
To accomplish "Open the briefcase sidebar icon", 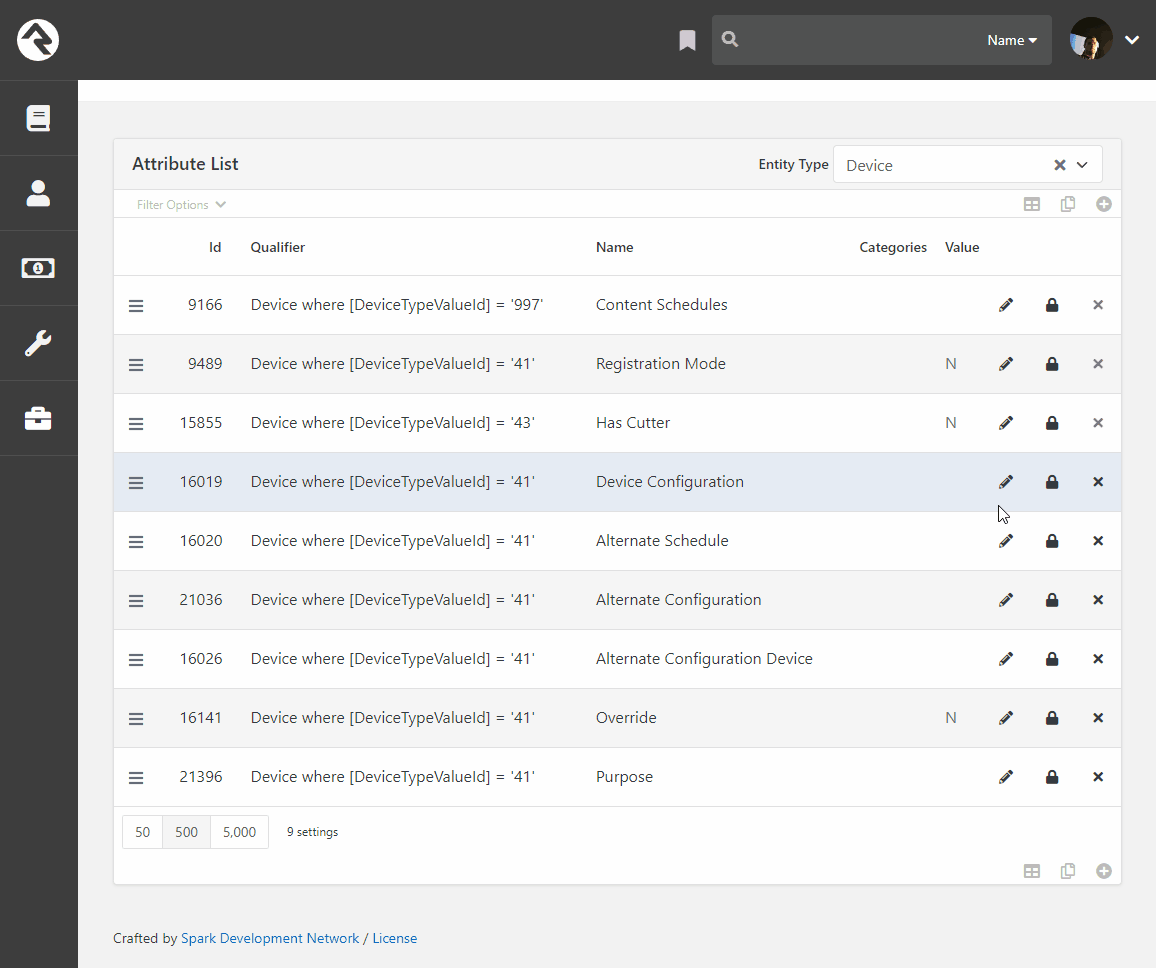I will tap(38, 418).
